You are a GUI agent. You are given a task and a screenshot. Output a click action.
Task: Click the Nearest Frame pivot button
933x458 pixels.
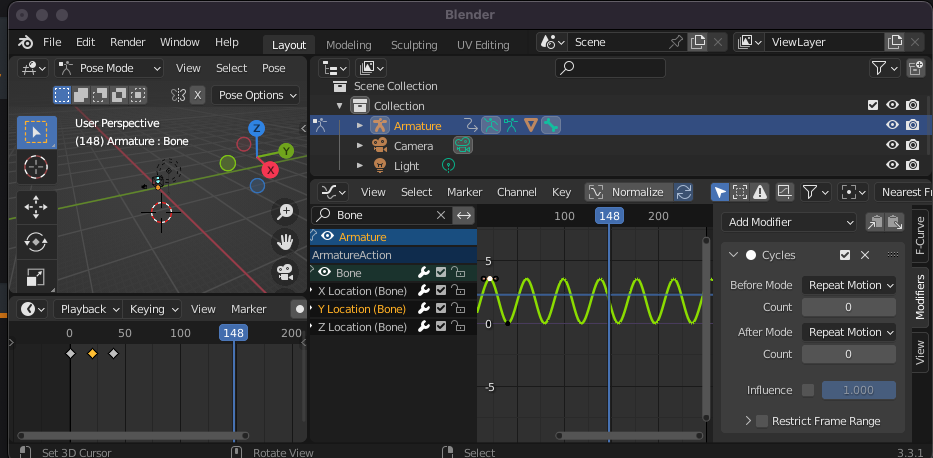[x=903, y=192]
